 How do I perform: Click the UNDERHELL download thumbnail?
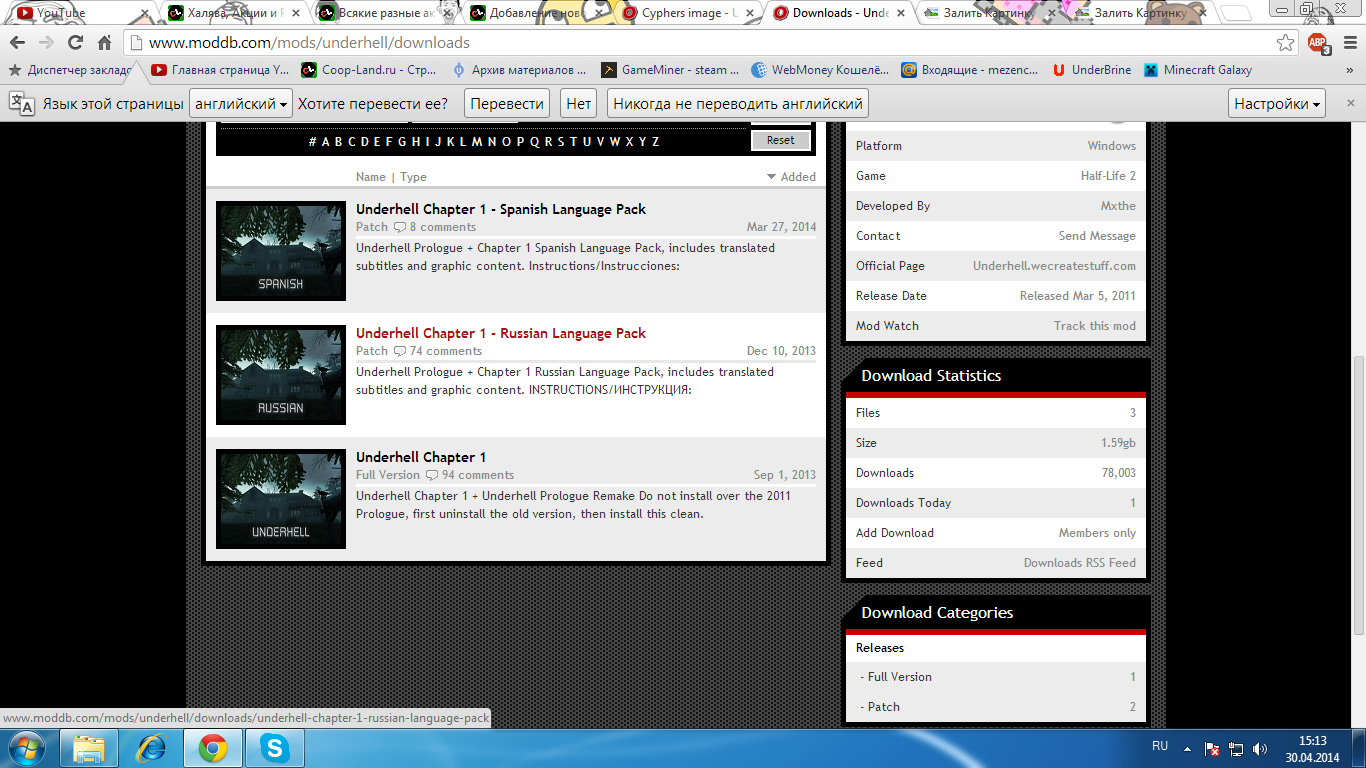(281, 499)
